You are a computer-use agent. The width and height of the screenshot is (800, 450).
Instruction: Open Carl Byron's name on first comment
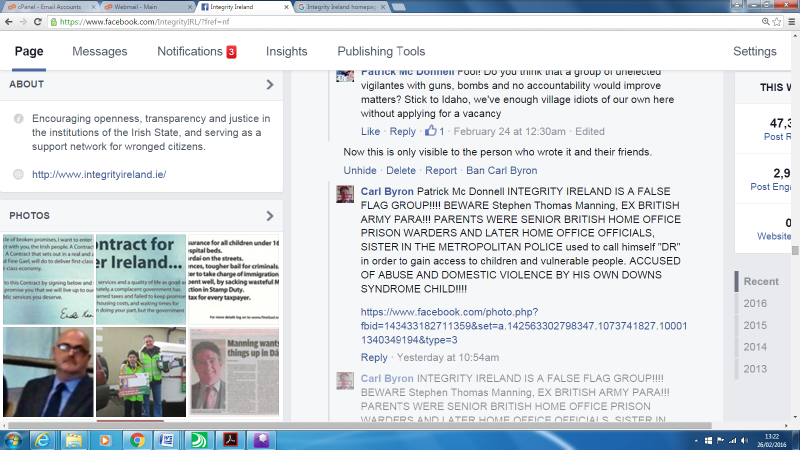387,191
